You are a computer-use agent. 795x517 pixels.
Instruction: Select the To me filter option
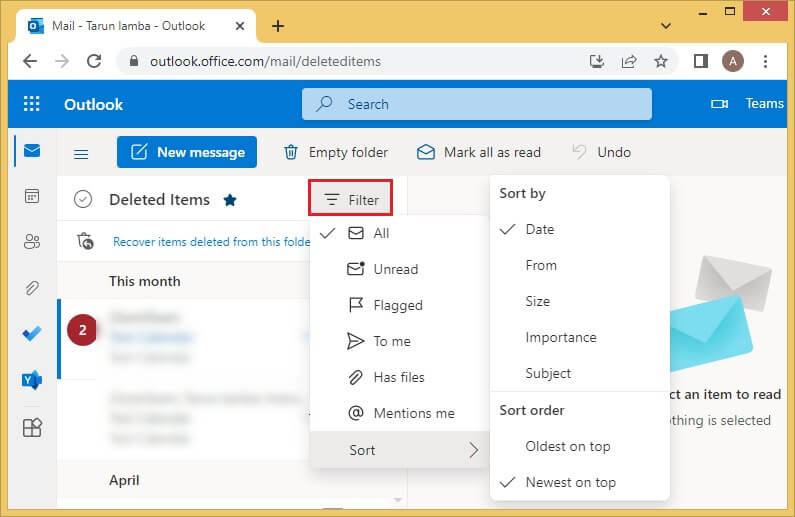pyautogui.click(x=400, y=341)
